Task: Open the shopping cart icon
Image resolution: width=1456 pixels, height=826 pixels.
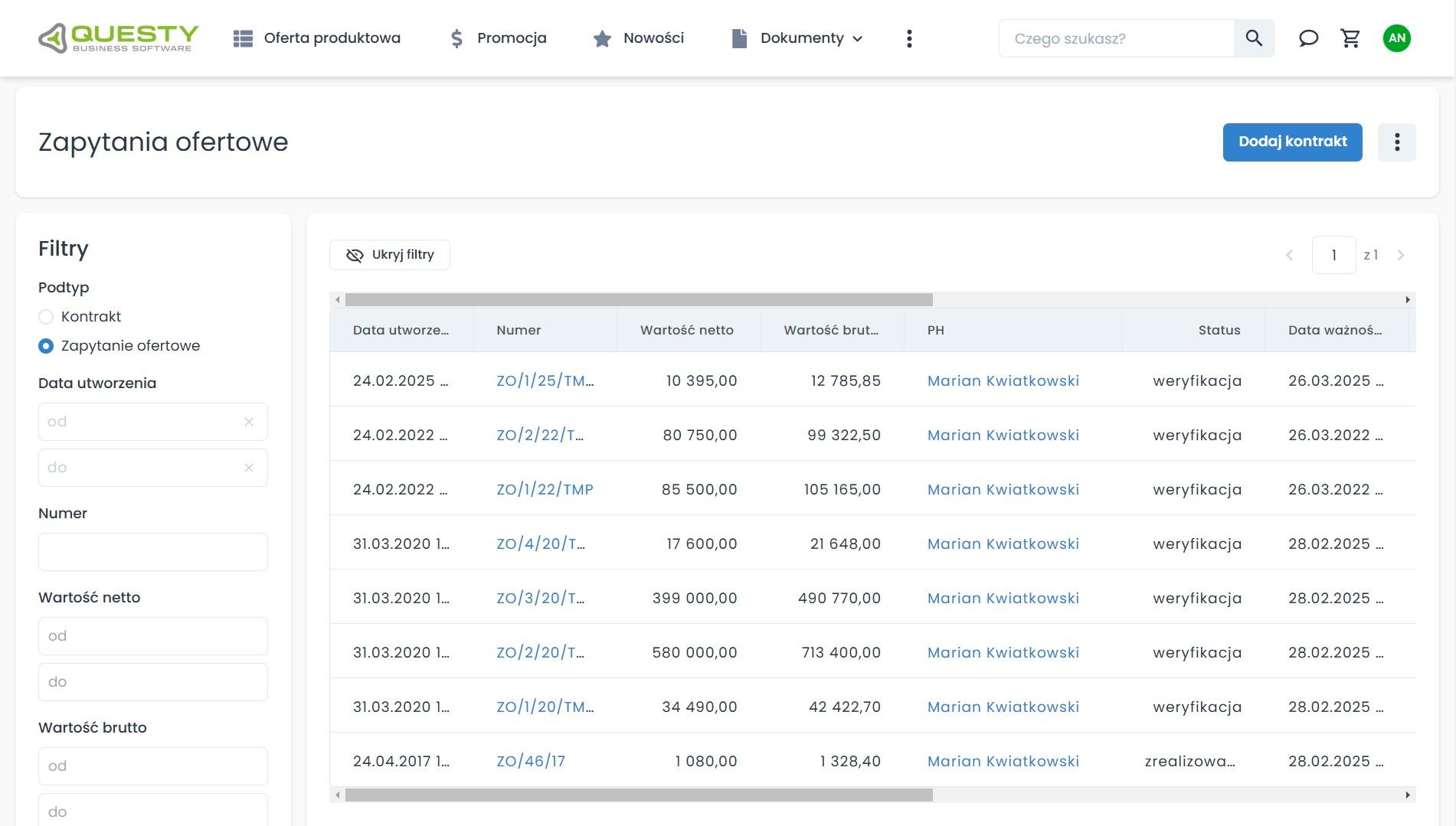Action: pos(1350,38)
